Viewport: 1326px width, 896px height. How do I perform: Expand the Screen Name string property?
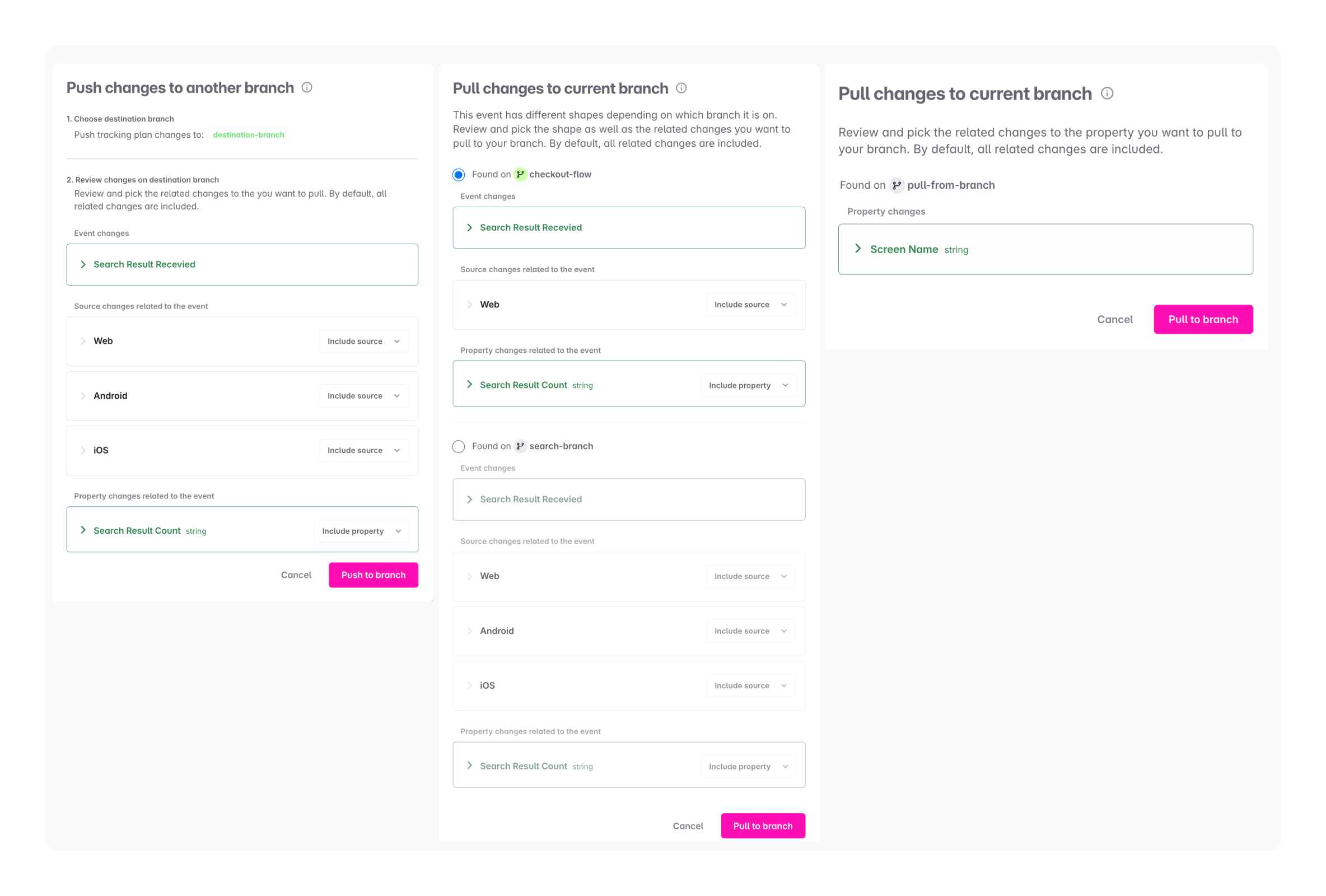(858, 249)
